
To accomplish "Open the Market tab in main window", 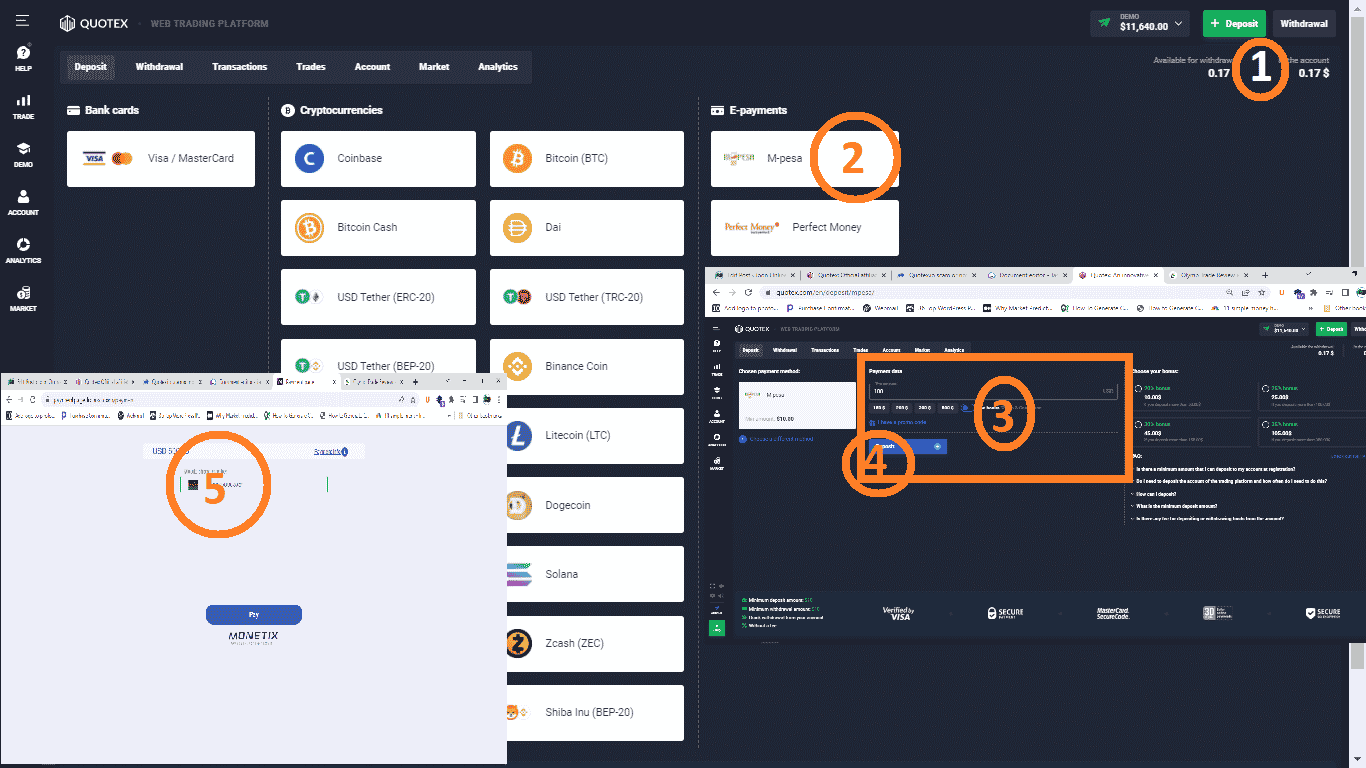I will point(434,67).
